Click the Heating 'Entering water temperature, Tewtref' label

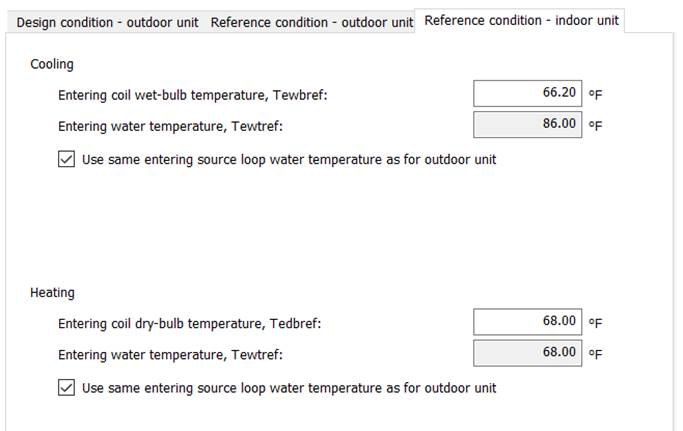(170, 355)
